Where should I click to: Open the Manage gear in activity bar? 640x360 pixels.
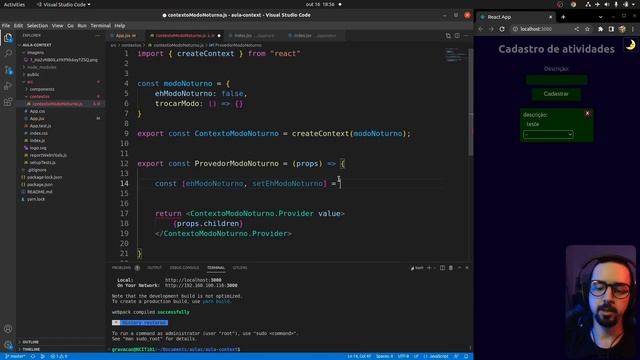(x=8, y=344)
